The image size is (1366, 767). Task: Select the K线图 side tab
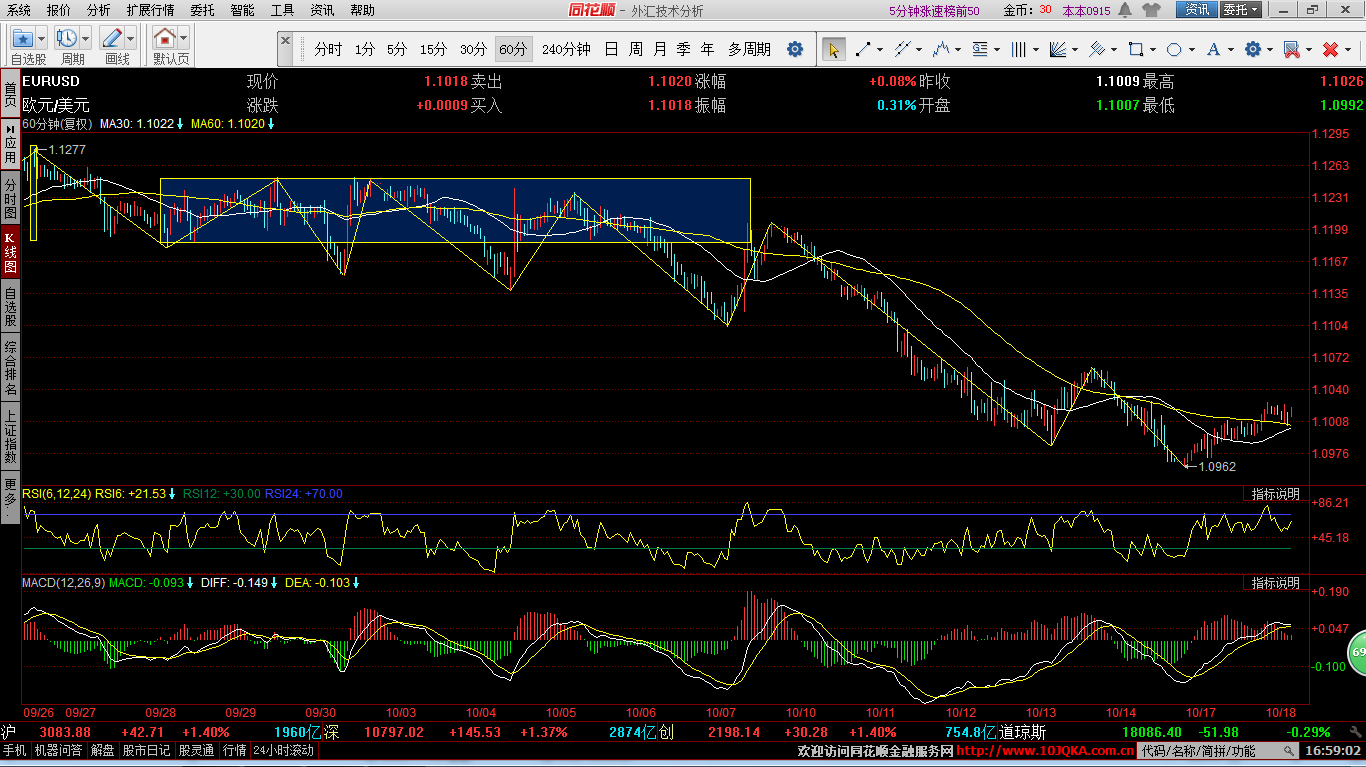click(10, 252)
